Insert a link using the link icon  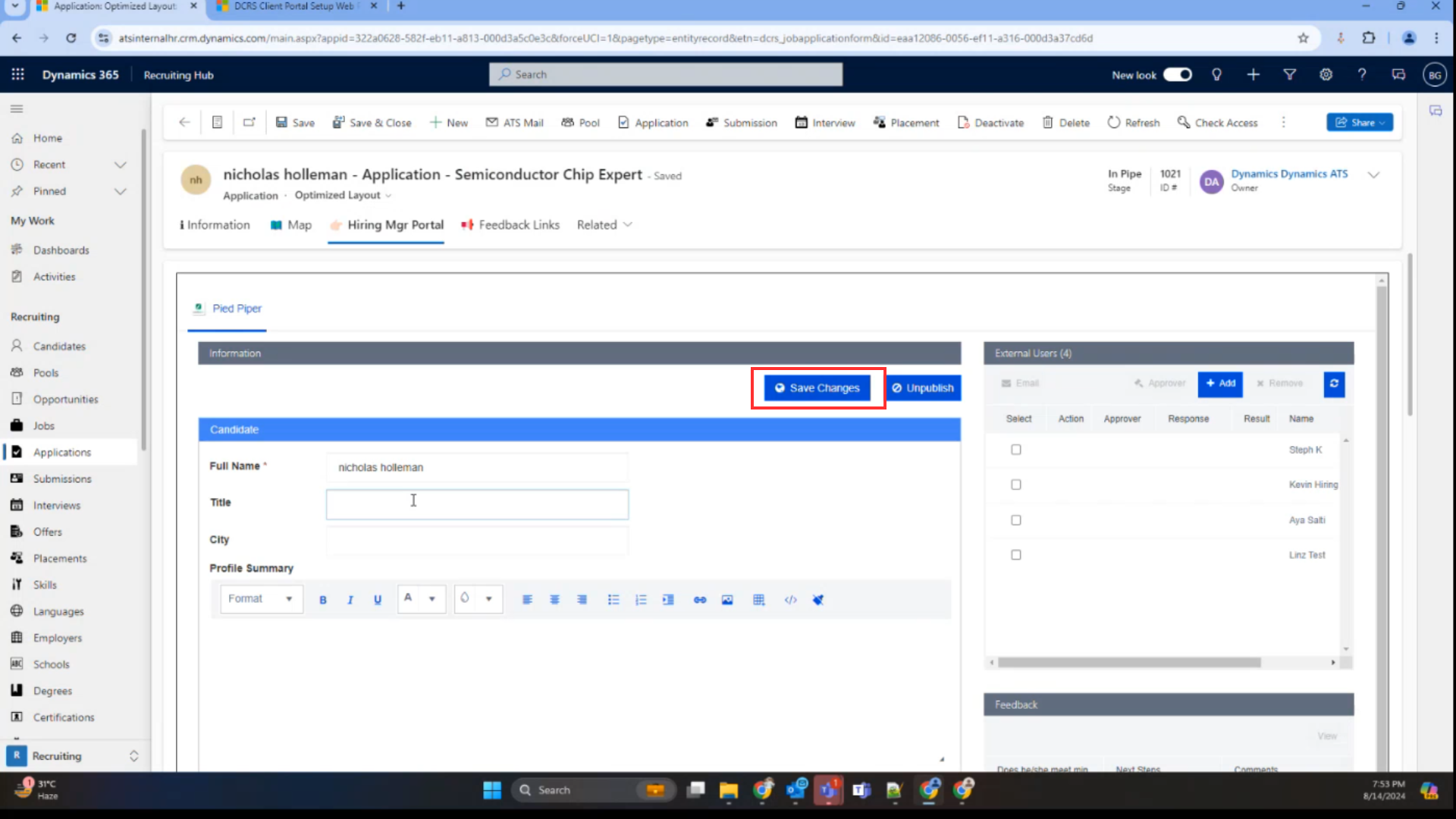(700, 600)
